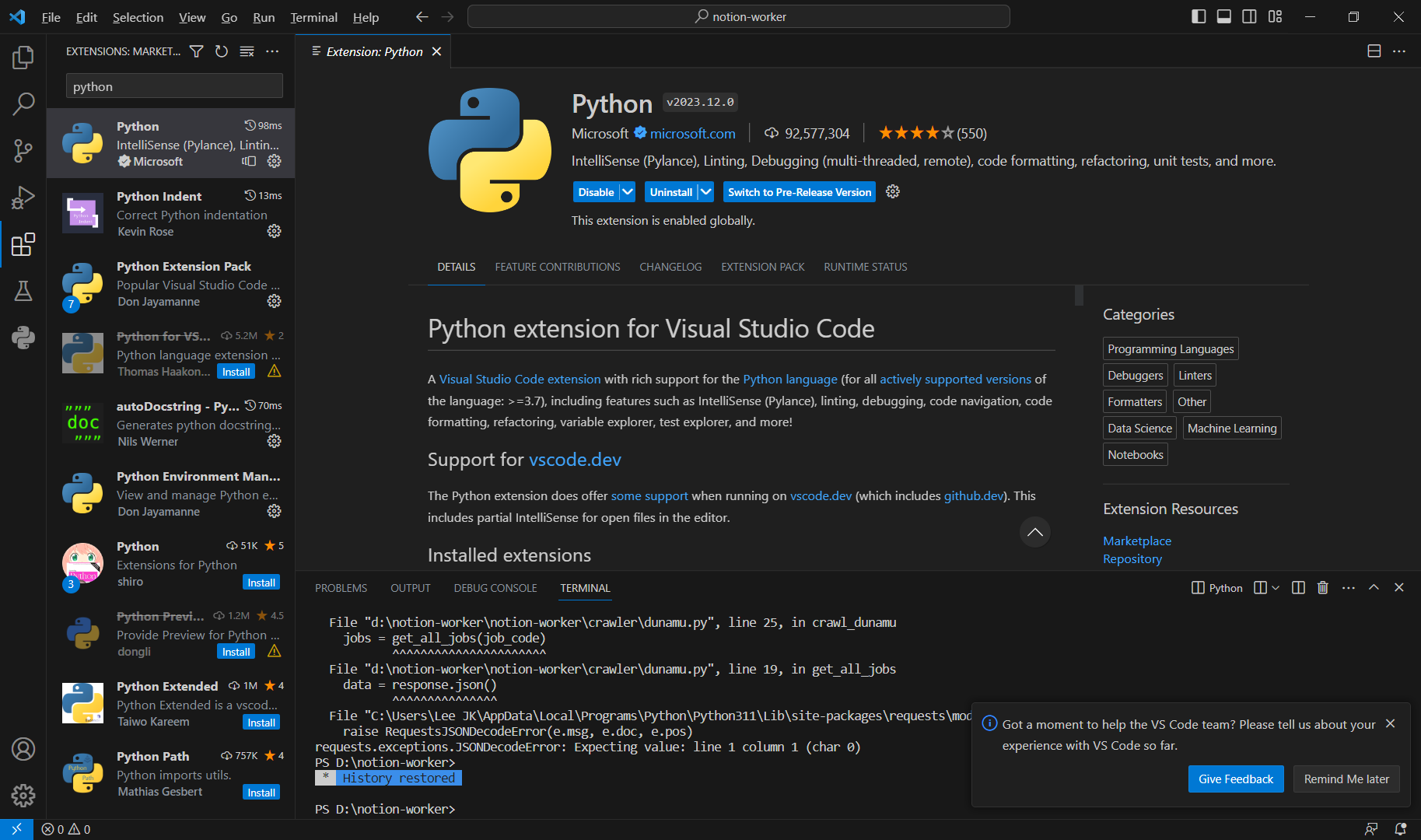
Task: Click the extension details scrollbar
Action: 1079,296
